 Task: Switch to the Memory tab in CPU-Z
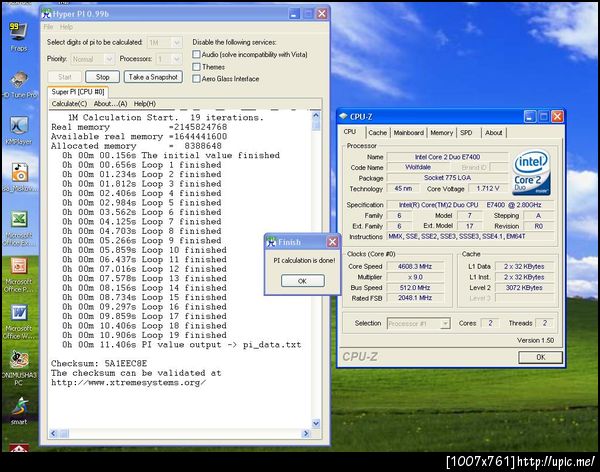[442, 133]
